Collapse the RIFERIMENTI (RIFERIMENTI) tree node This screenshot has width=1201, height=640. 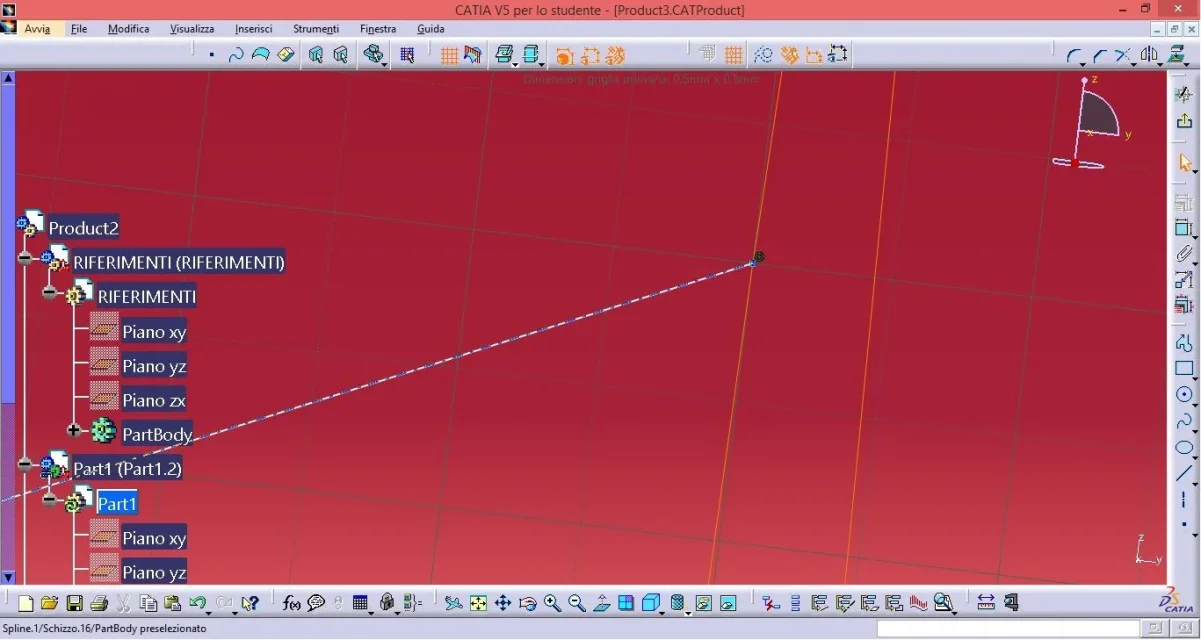point(25,259)
